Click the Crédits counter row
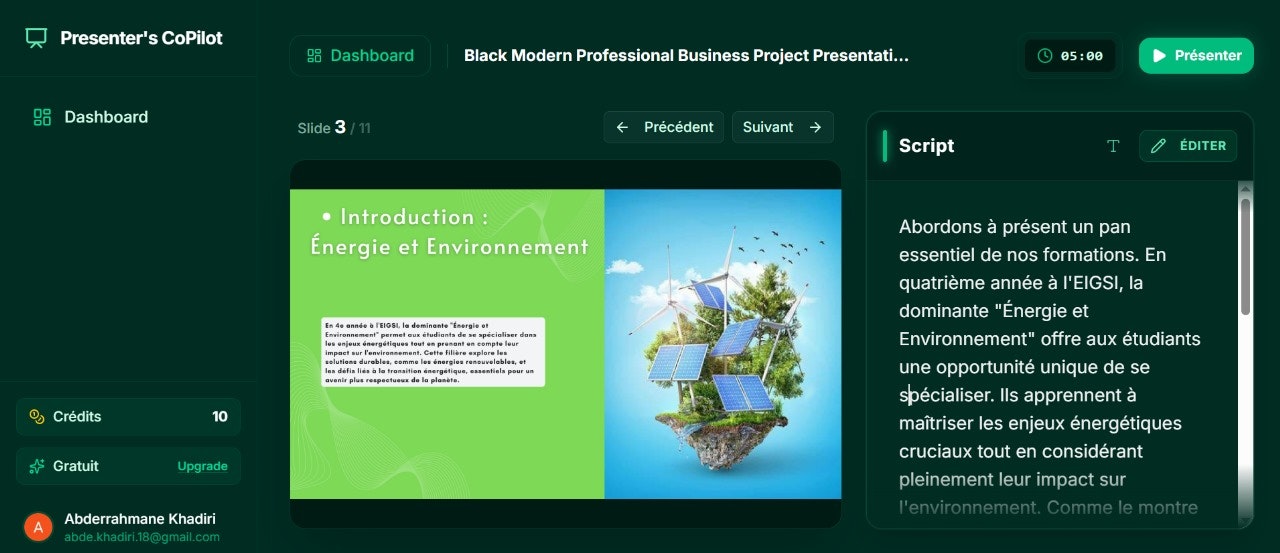Screen dimensions: 1280x553 [x=128, y=417]
